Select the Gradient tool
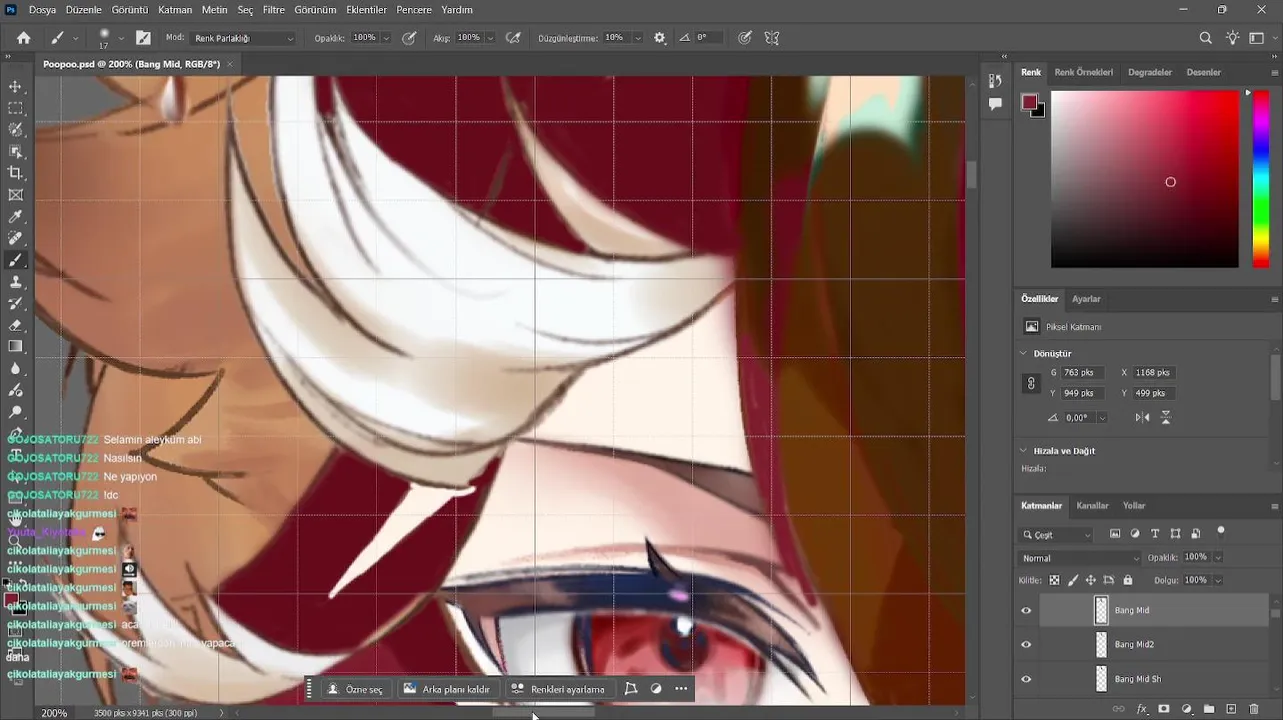The height and width of the screenshot is (720, 1283). point(15,346)
